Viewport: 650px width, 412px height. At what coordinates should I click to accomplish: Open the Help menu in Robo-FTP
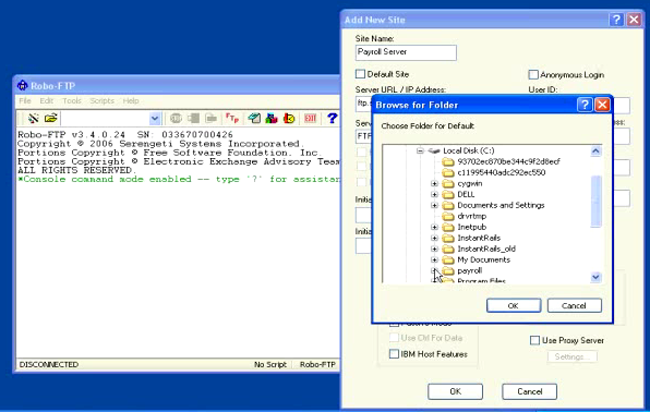click(x=131, y=101)
